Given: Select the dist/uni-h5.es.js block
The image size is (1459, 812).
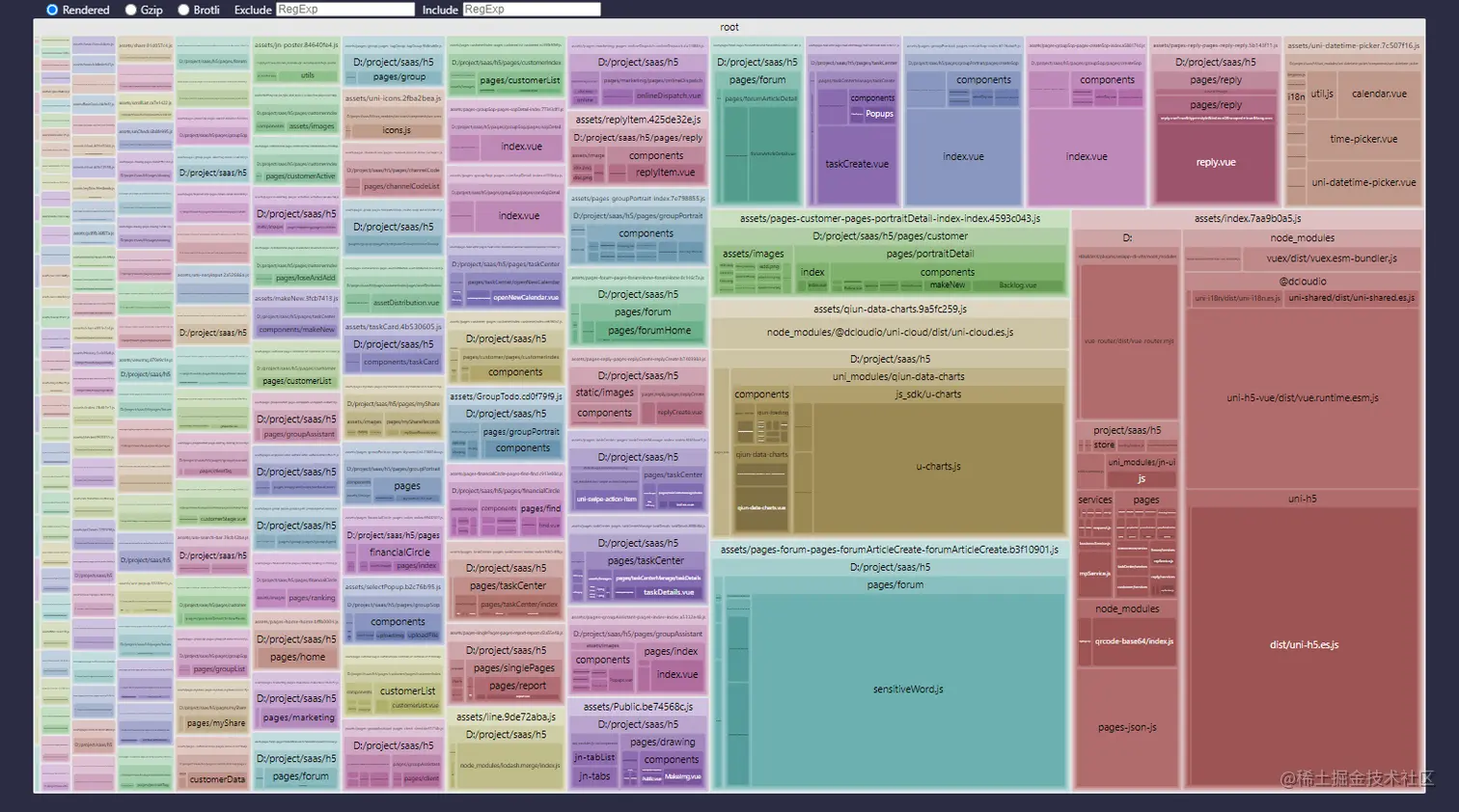Looking at the screenshot, I should pyautogui.click(x=1304, y=645).
